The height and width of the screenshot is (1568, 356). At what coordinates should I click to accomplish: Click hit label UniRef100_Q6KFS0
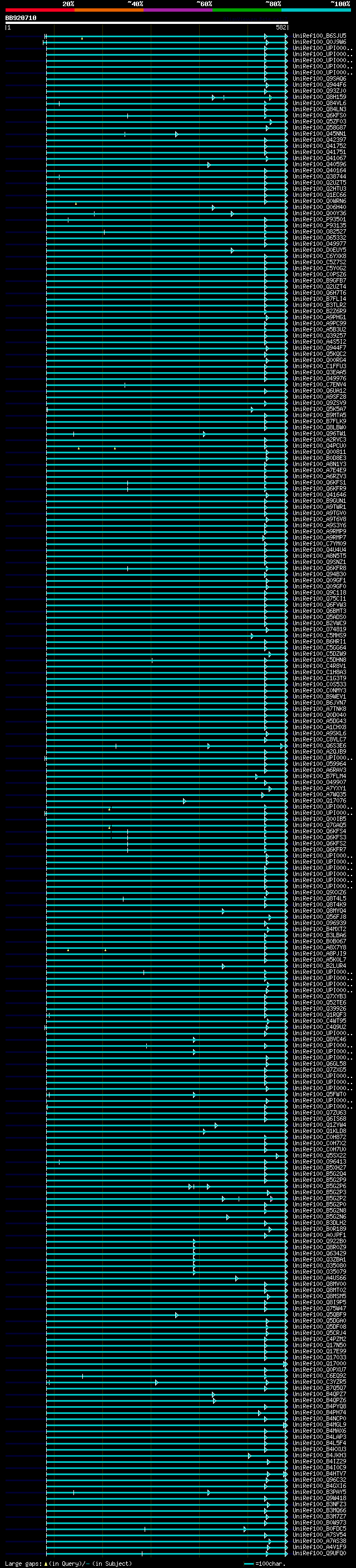(x=319, y=116)
